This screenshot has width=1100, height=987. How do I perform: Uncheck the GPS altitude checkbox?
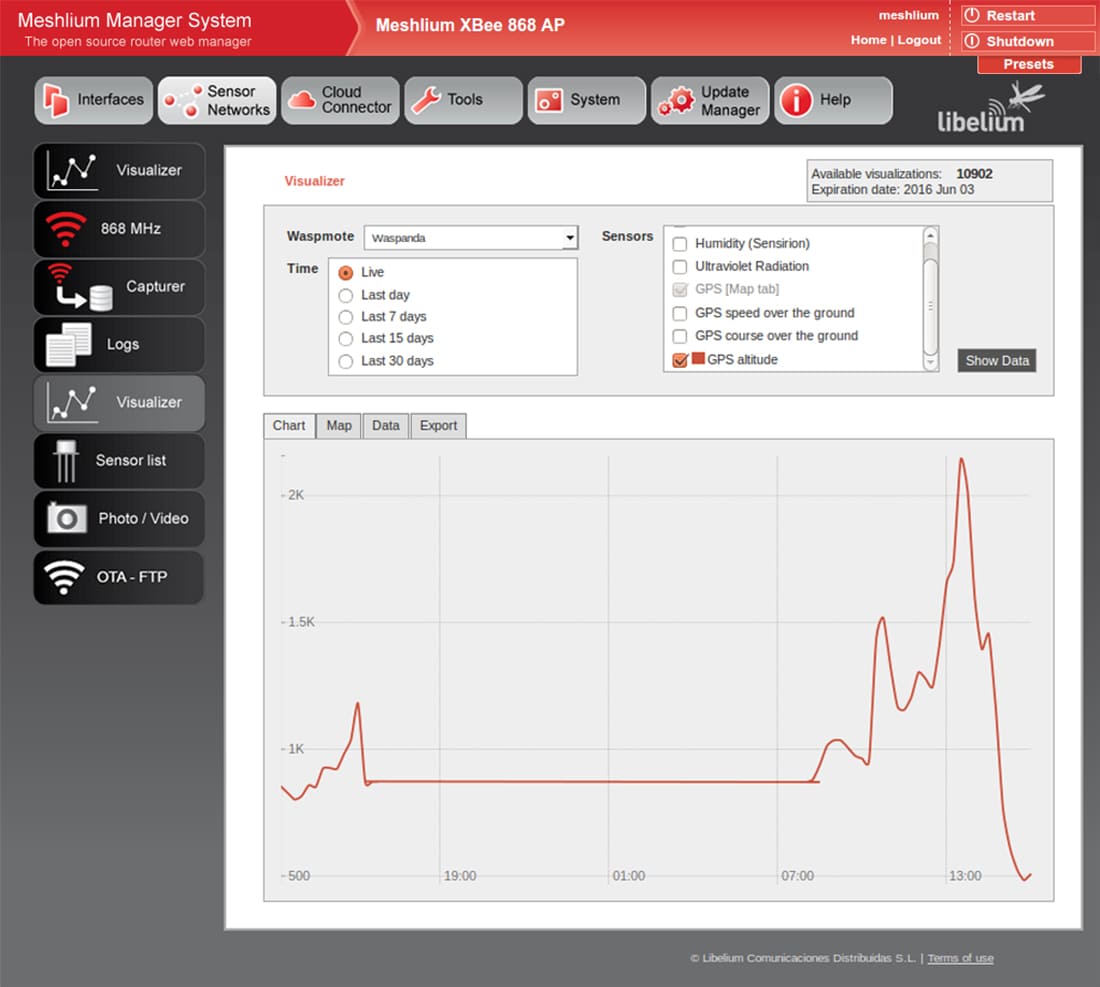679,360
